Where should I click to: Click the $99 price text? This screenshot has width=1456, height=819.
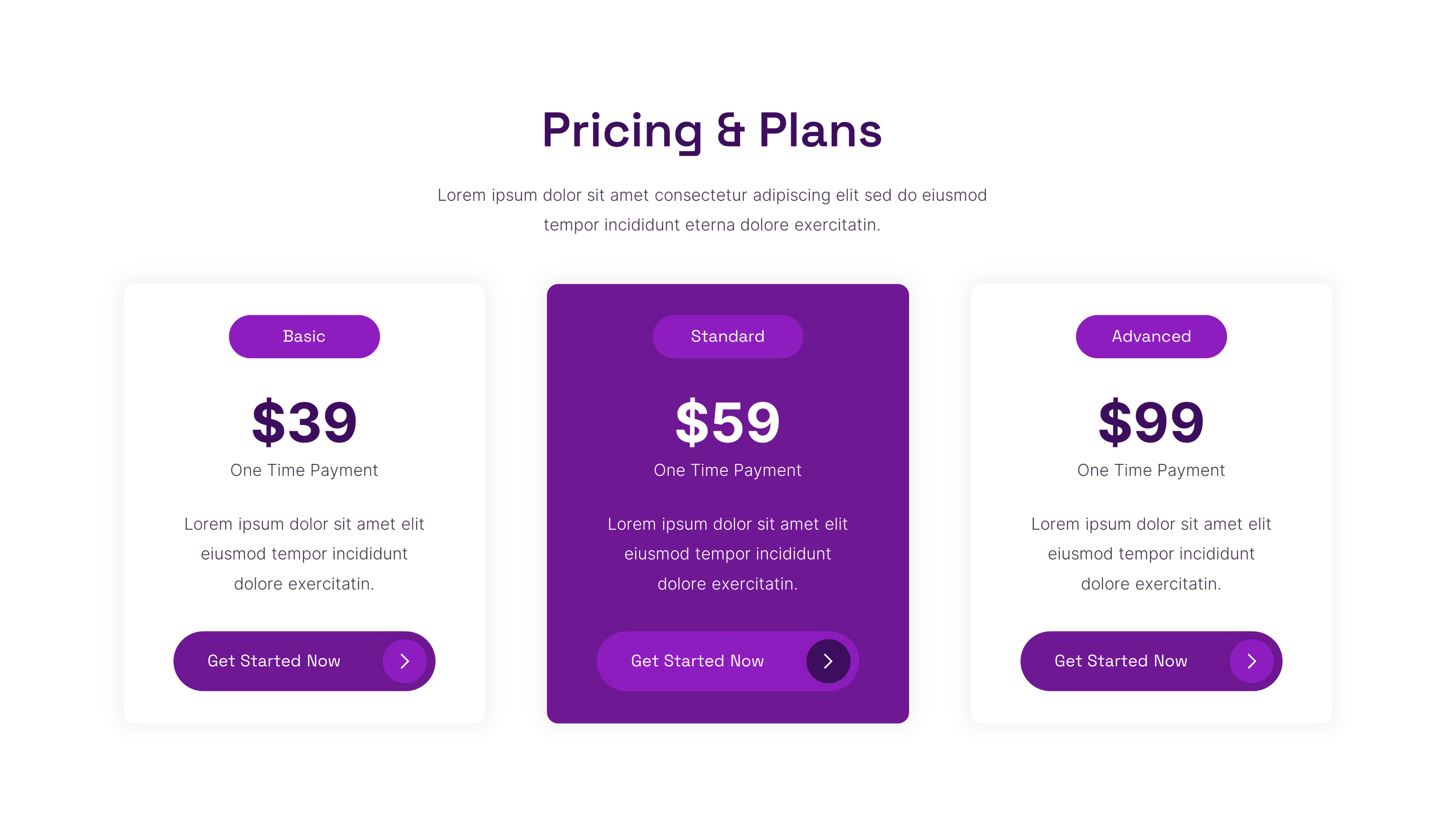(x=1151, y=422)
